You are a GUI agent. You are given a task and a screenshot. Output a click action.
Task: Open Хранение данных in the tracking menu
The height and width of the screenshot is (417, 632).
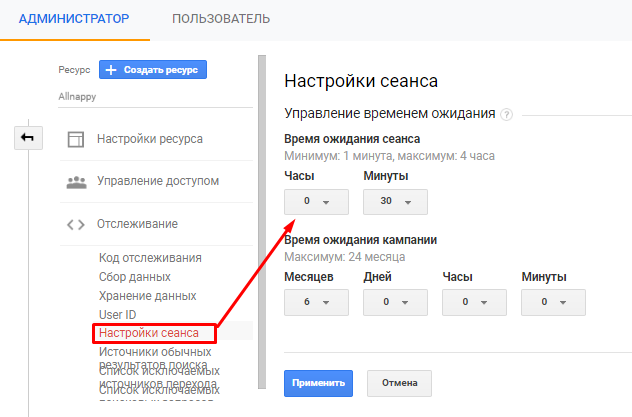pyautogui.click(x=147, y=296)
